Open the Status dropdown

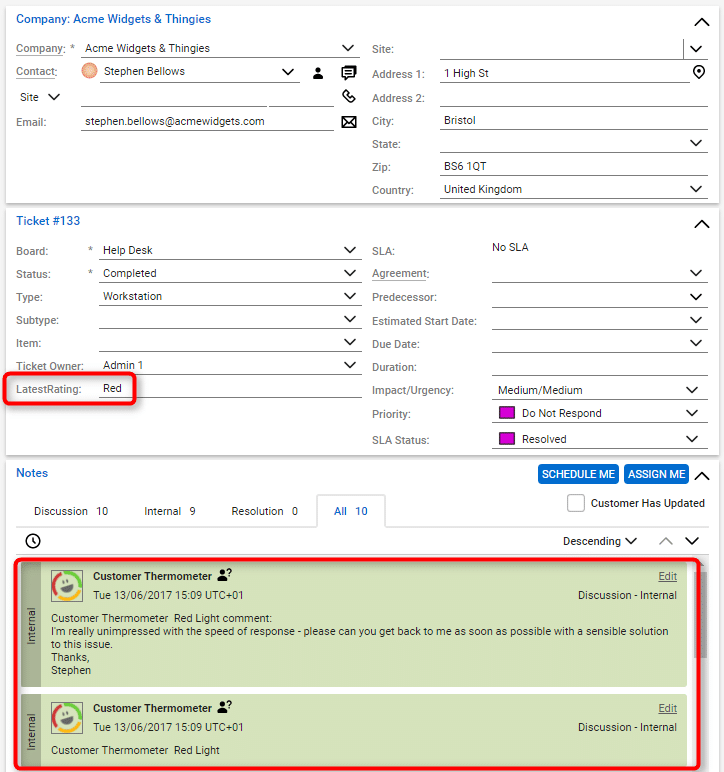[350, 273]
